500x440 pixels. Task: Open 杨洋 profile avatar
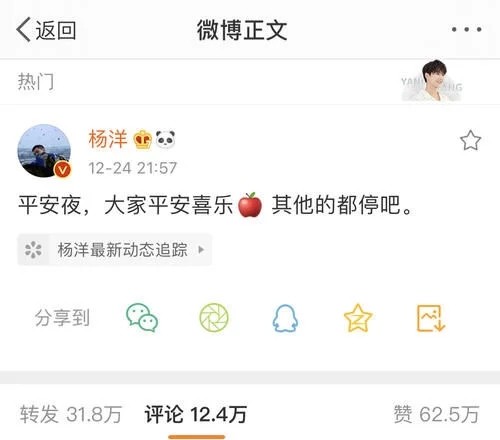44,151
